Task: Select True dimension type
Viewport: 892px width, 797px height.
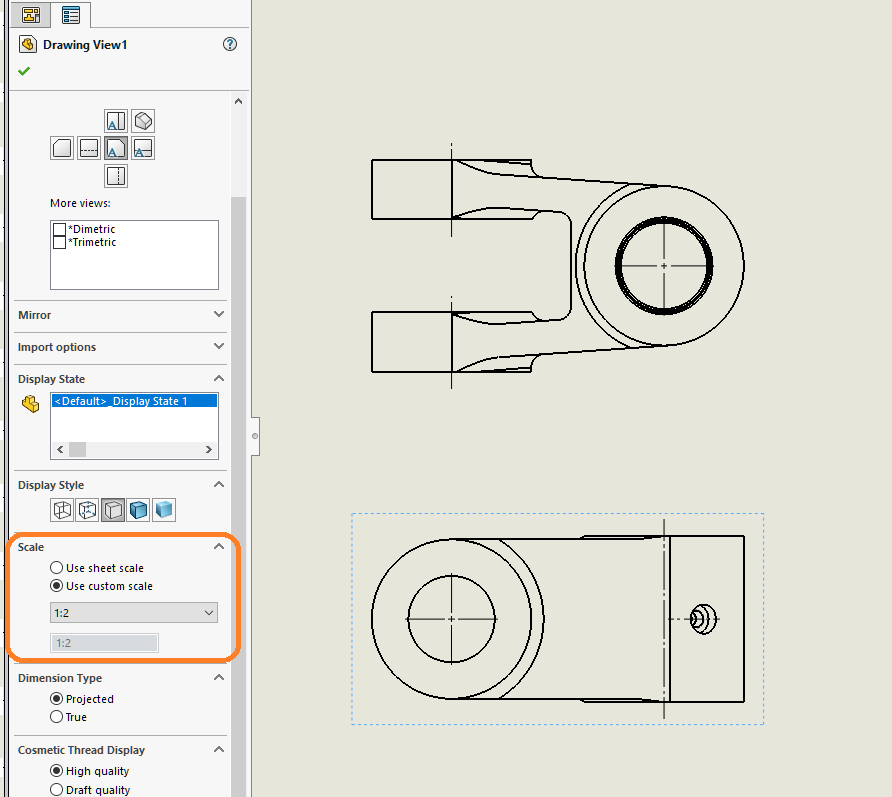Action: (x=57, y=717)
